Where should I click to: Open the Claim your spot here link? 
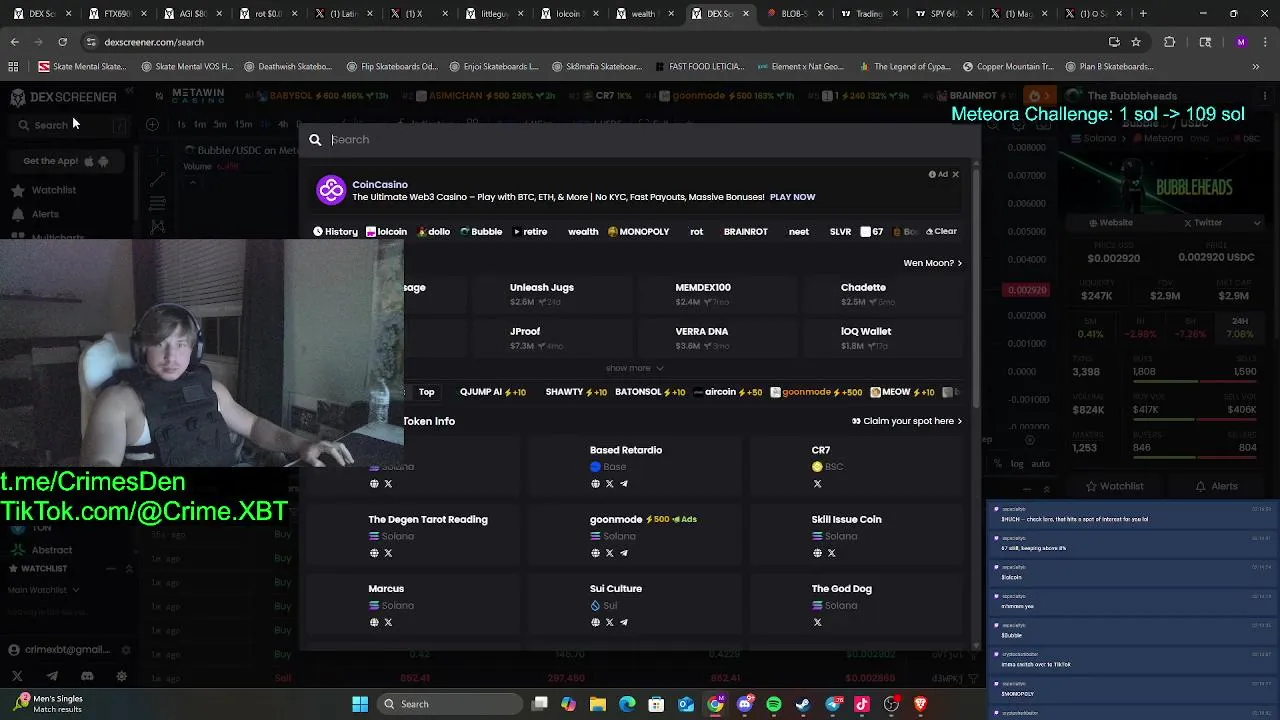coord(907,421)
